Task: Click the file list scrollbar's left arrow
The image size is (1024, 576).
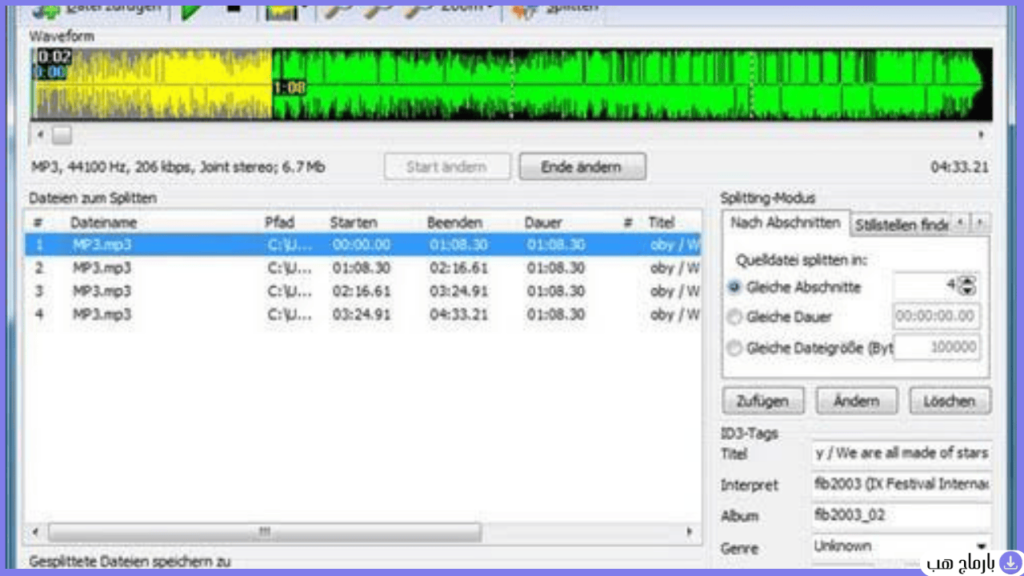Action: (x=35, y=532)
